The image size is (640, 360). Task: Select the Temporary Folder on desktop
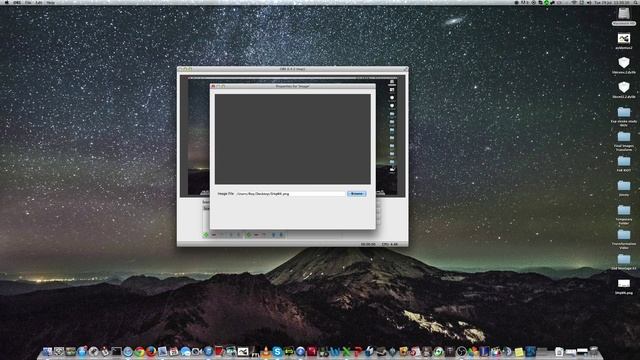[624, 210]
